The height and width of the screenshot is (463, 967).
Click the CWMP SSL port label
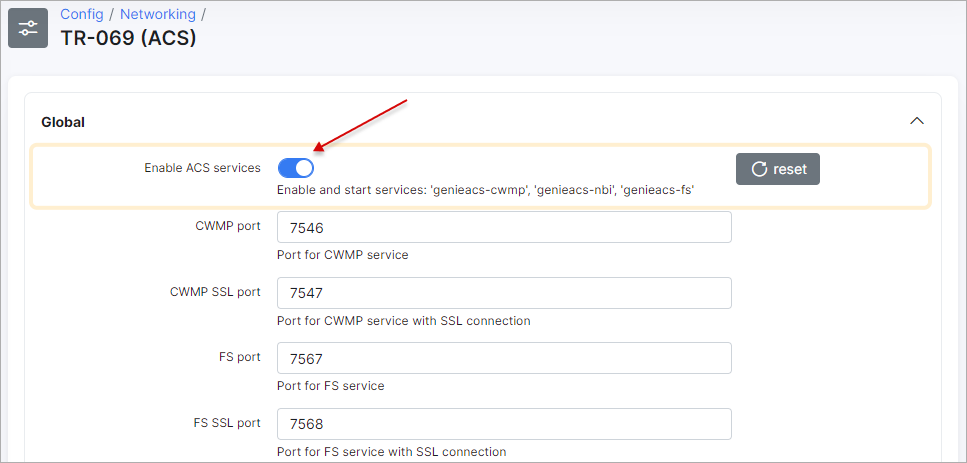click(x=215, y=292)
